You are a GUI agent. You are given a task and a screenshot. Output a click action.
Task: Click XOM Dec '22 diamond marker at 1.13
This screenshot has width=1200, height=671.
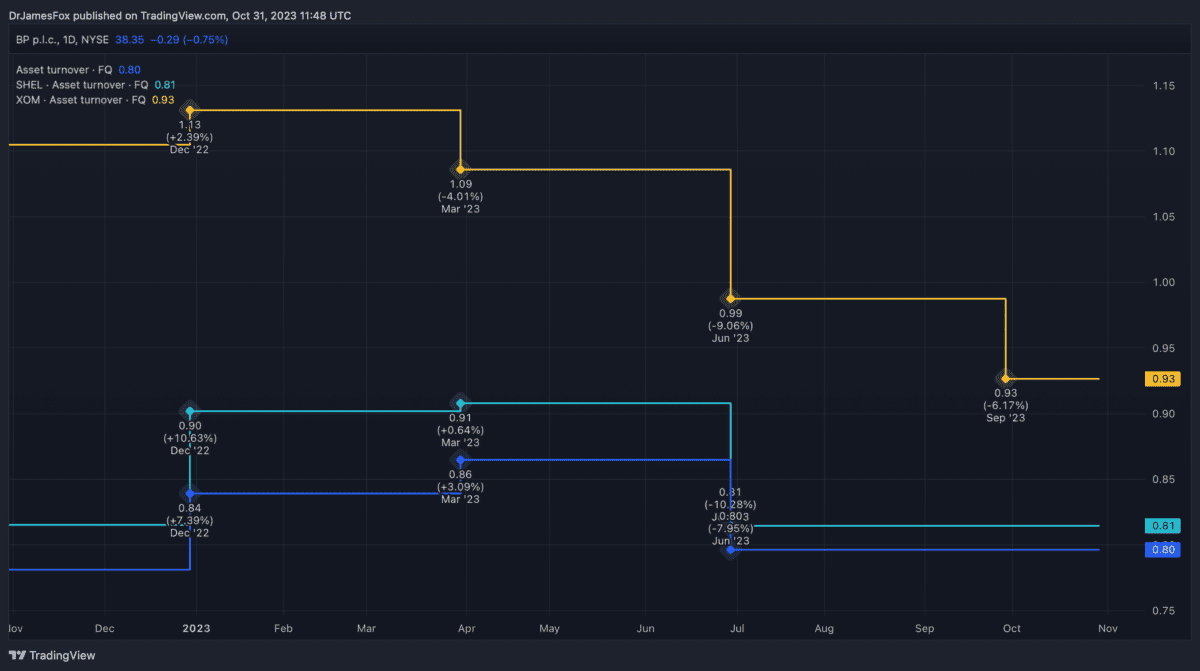(x=190, y=110)
